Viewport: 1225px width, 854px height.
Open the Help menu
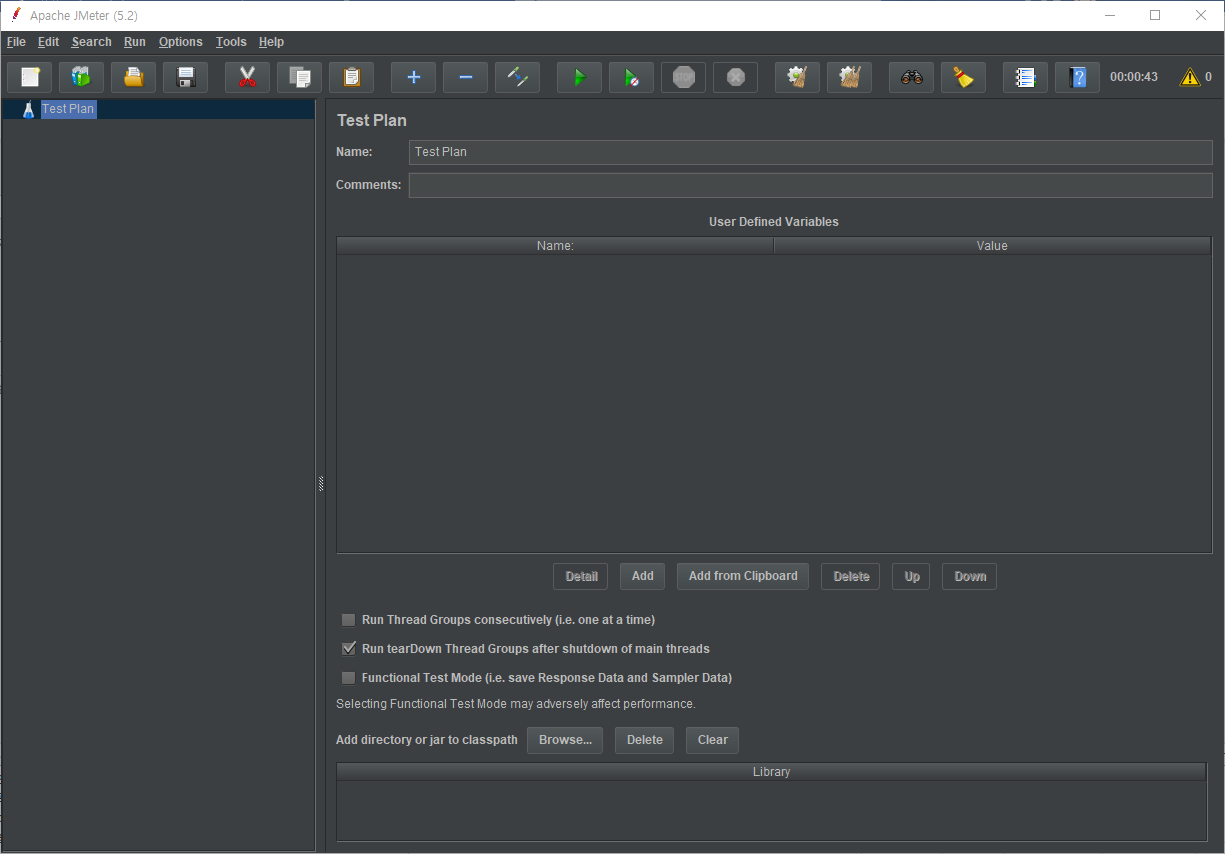(271, 42)
